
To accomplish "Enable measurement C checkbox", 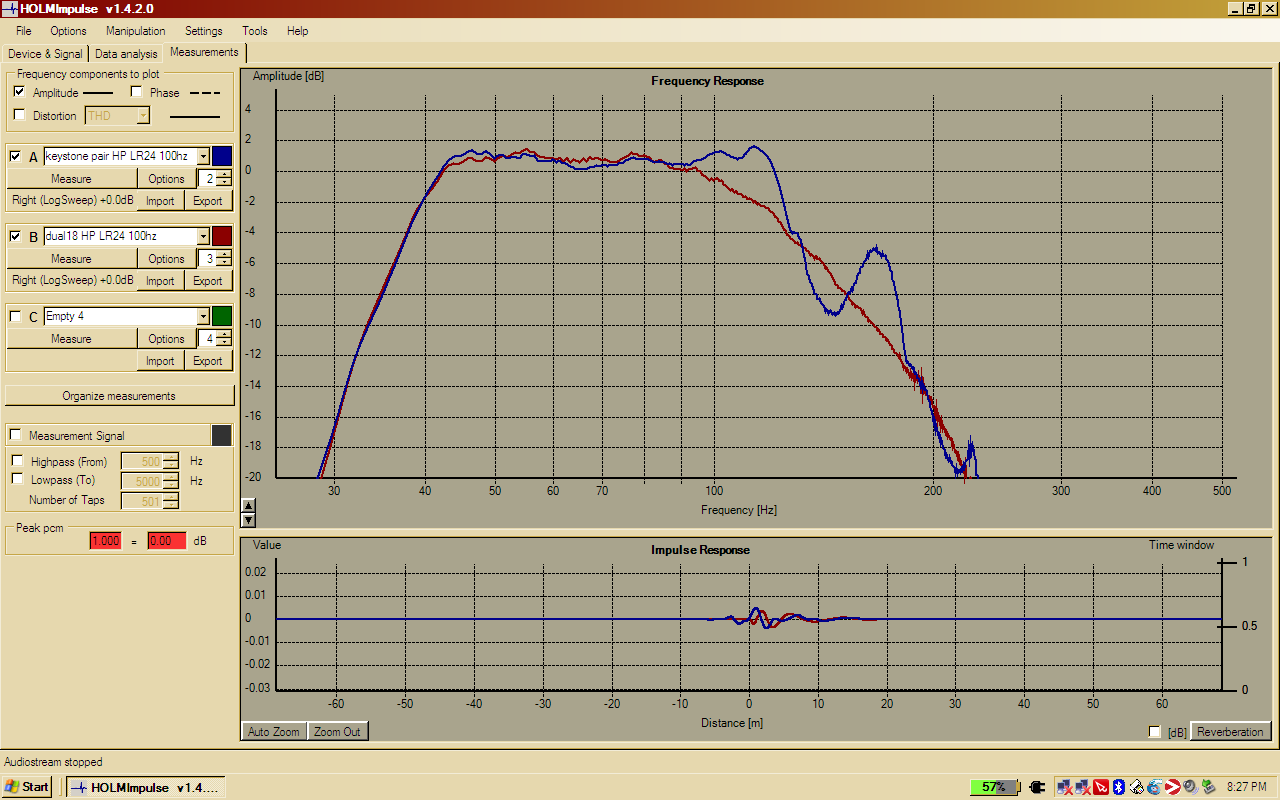I will click(x=15, y=316).
